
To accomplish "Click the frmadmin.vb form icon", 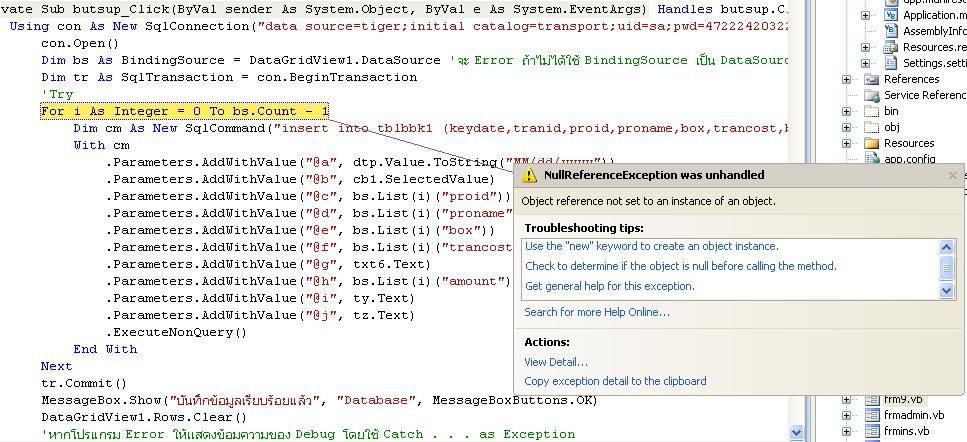I will tap(871, 415).
